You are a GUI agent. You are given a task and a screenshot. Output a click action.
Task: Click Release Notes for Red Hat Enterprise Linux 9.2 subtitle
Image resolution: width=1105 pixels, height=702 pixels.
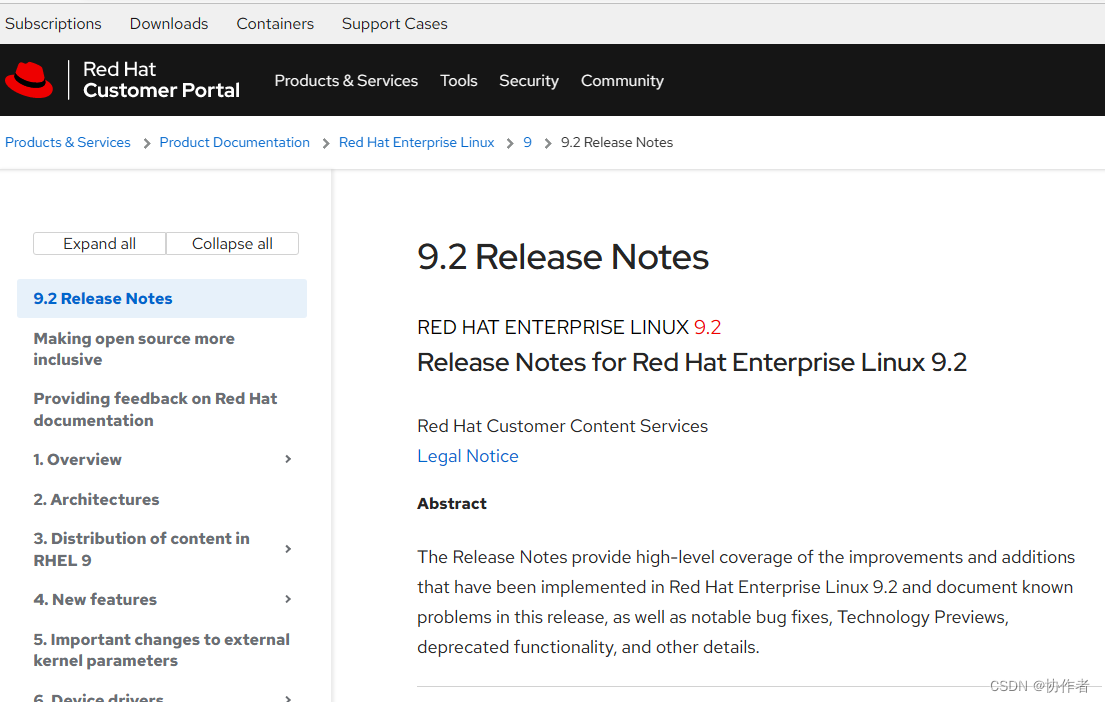click(x=692, y=362)
